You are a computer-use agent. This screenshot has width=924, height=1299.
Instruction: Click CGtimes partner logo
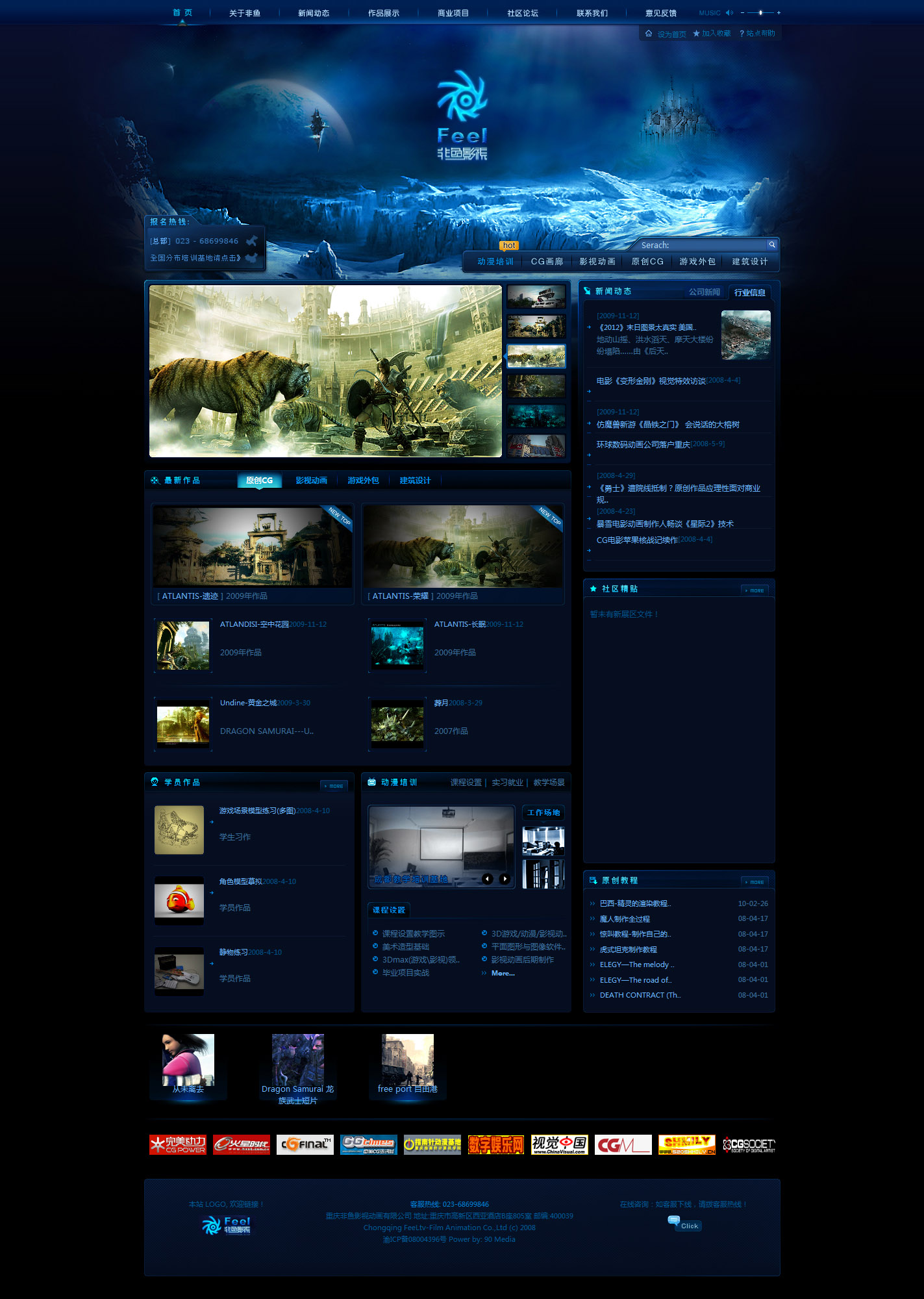(x=368, y=1144)
